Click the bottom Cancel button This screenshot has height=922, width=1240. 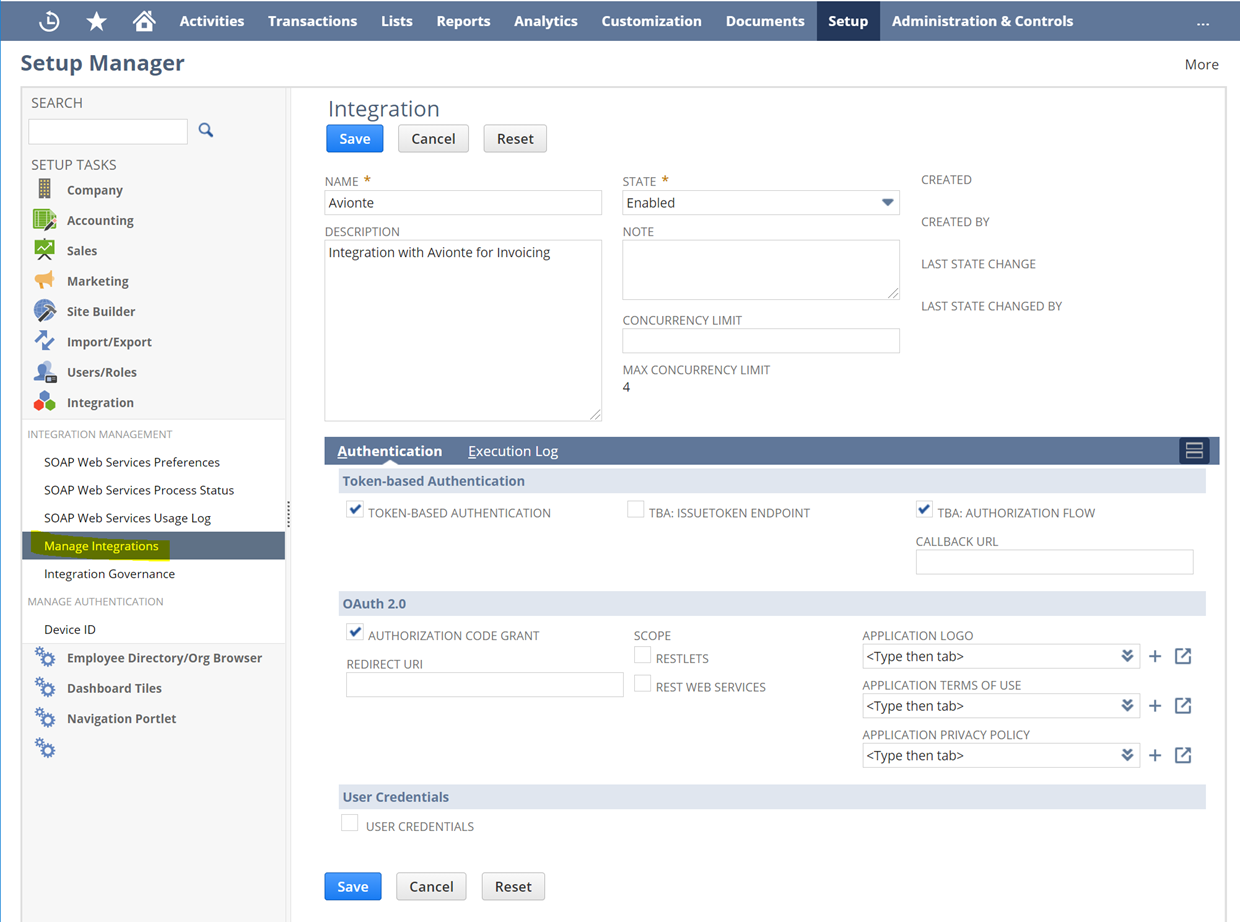431,887
